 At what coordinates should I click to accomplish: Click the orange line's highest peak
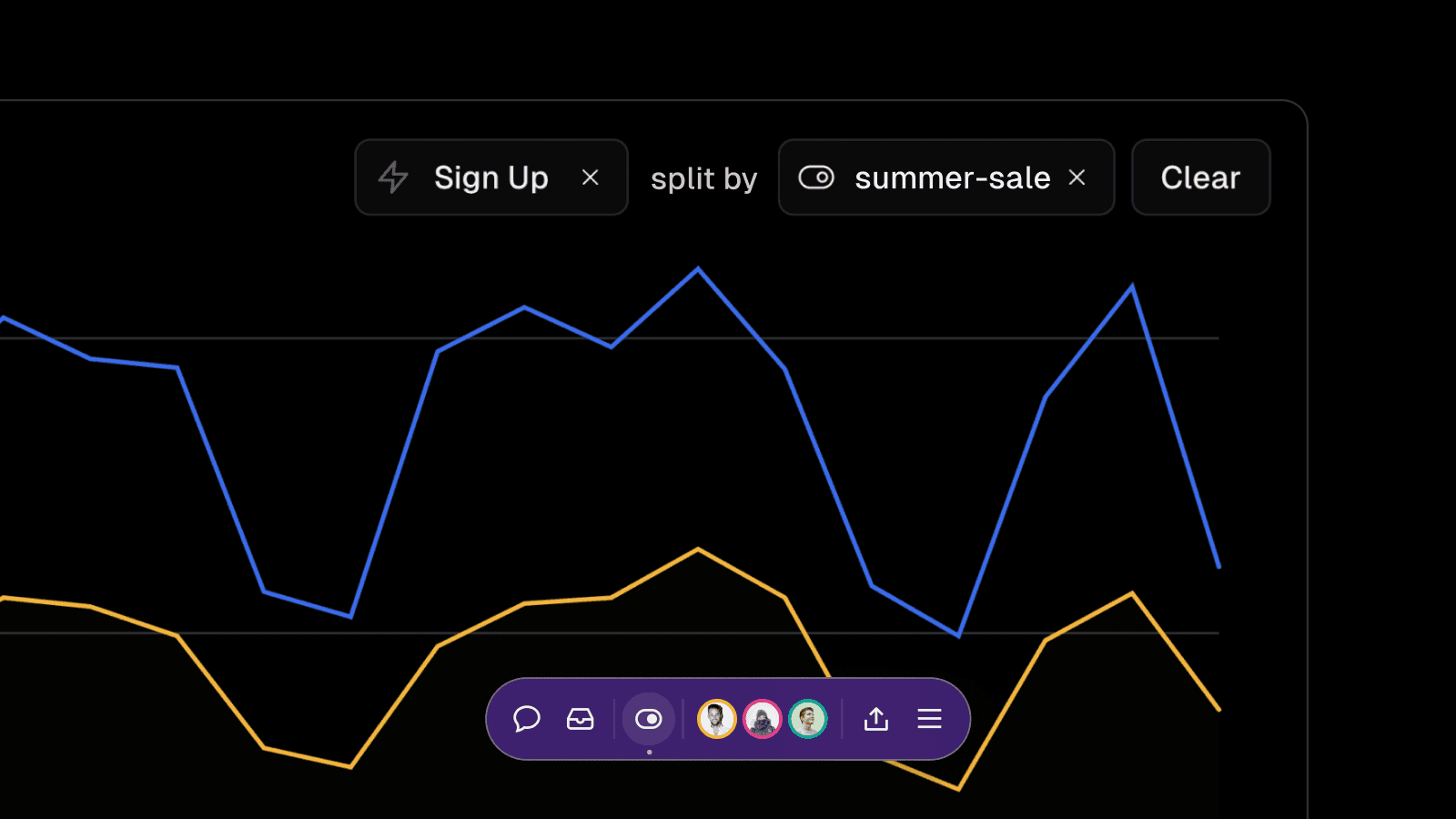698,549
